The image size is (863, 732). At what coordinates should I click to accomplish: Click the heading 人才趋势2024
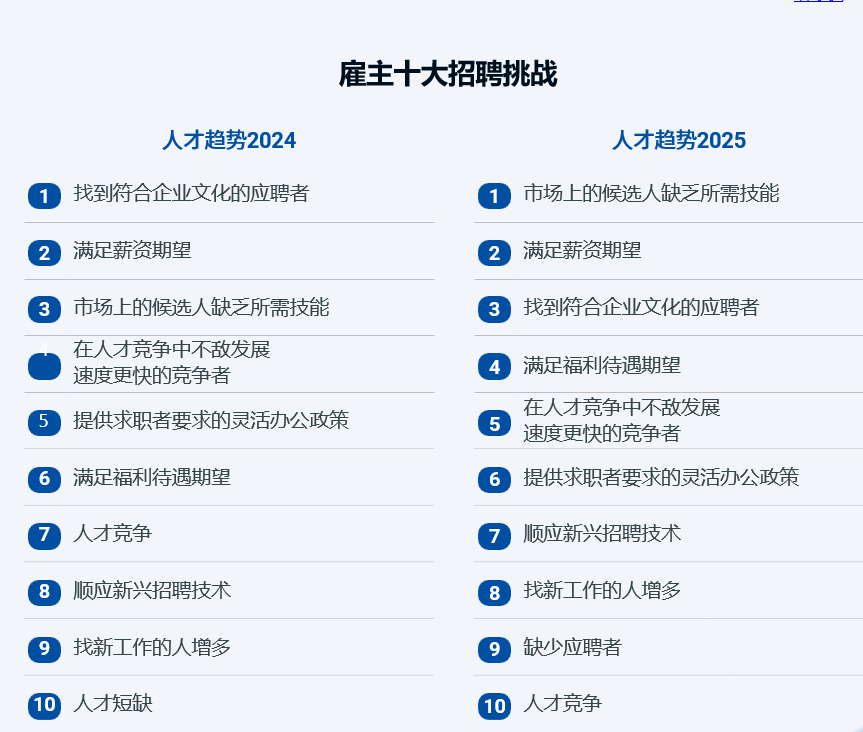[229, 140]
